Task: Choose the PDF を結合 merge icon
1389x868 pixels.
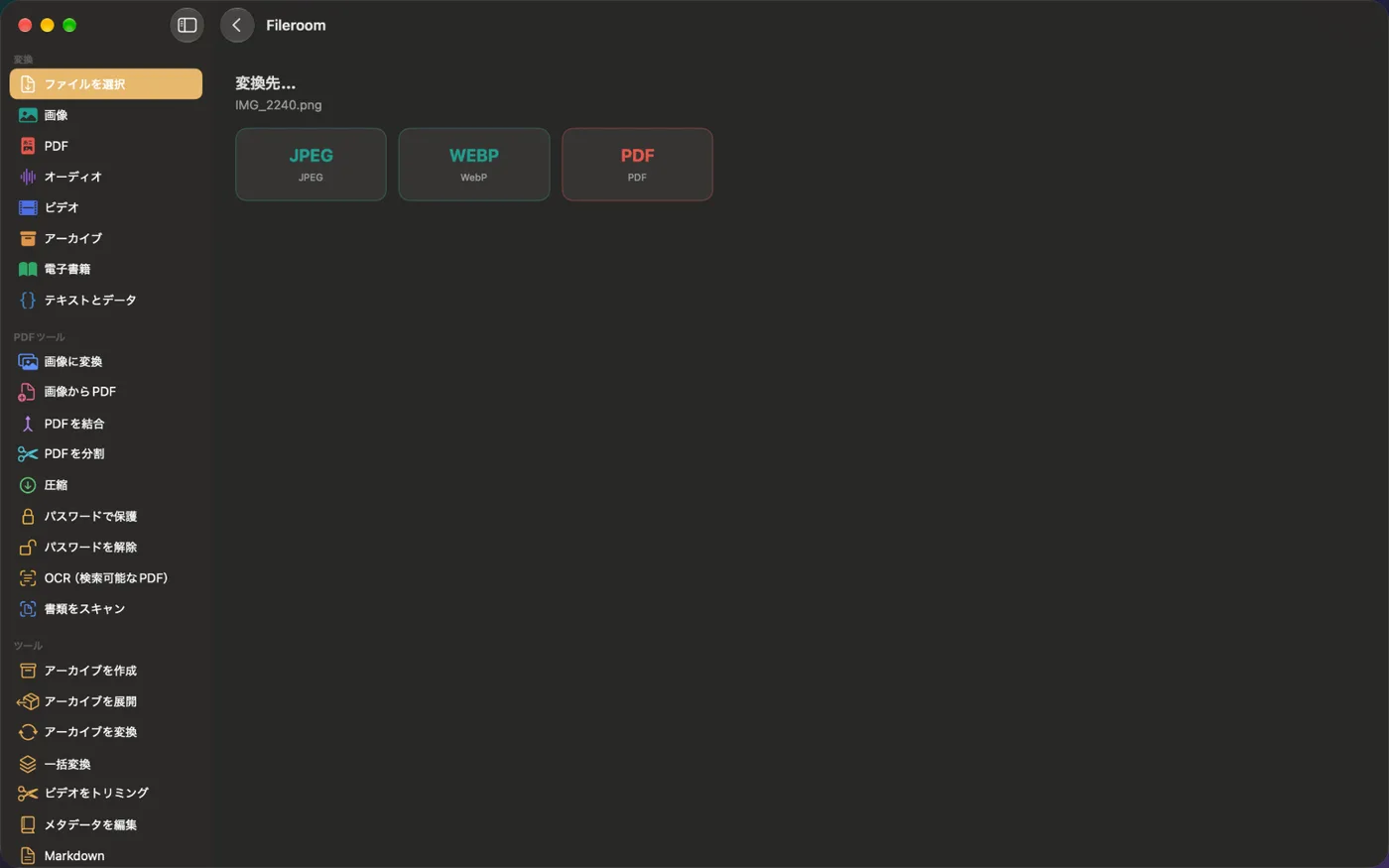Action: pyautogui.click(x=28, y=424)
